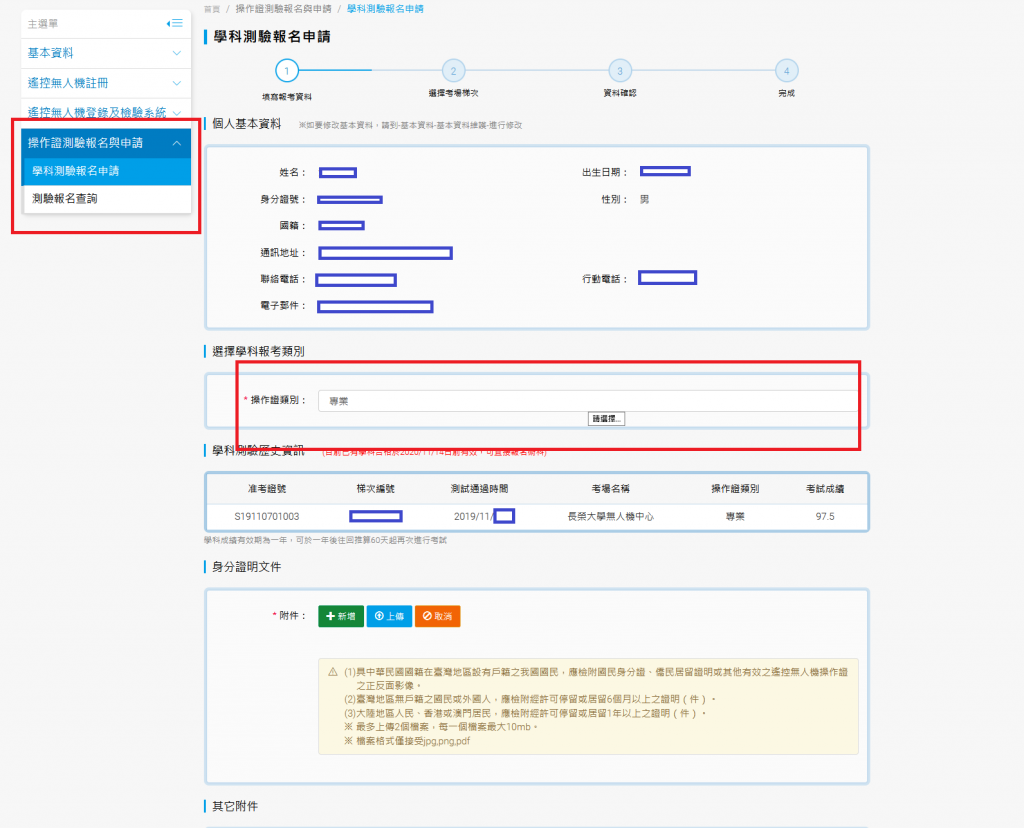Collapse the sidebar with the 主選單 toggle icon

pyautogui.click(x=174, y=23)
